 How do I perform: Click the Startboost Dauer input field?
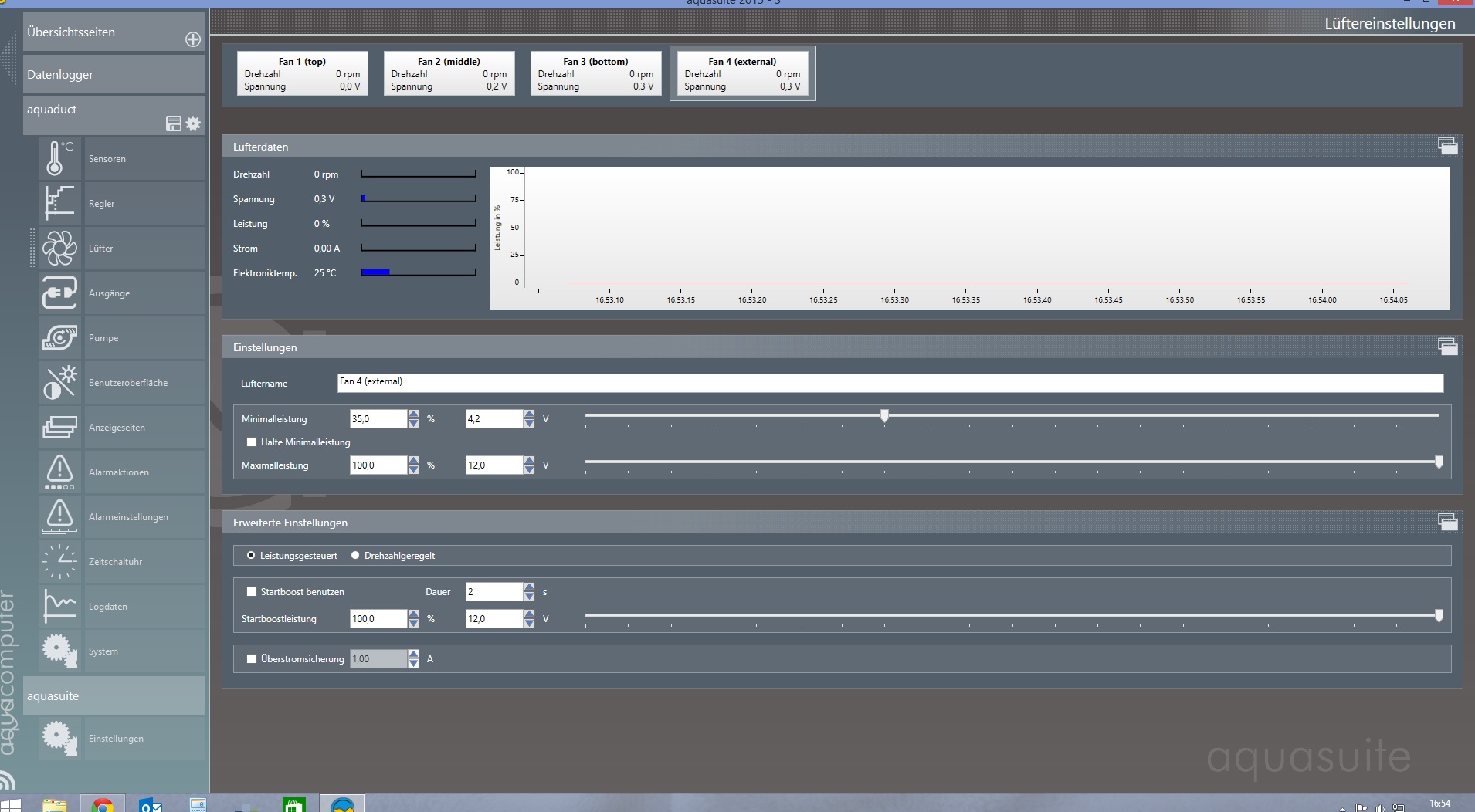click(x=494, y=591)
